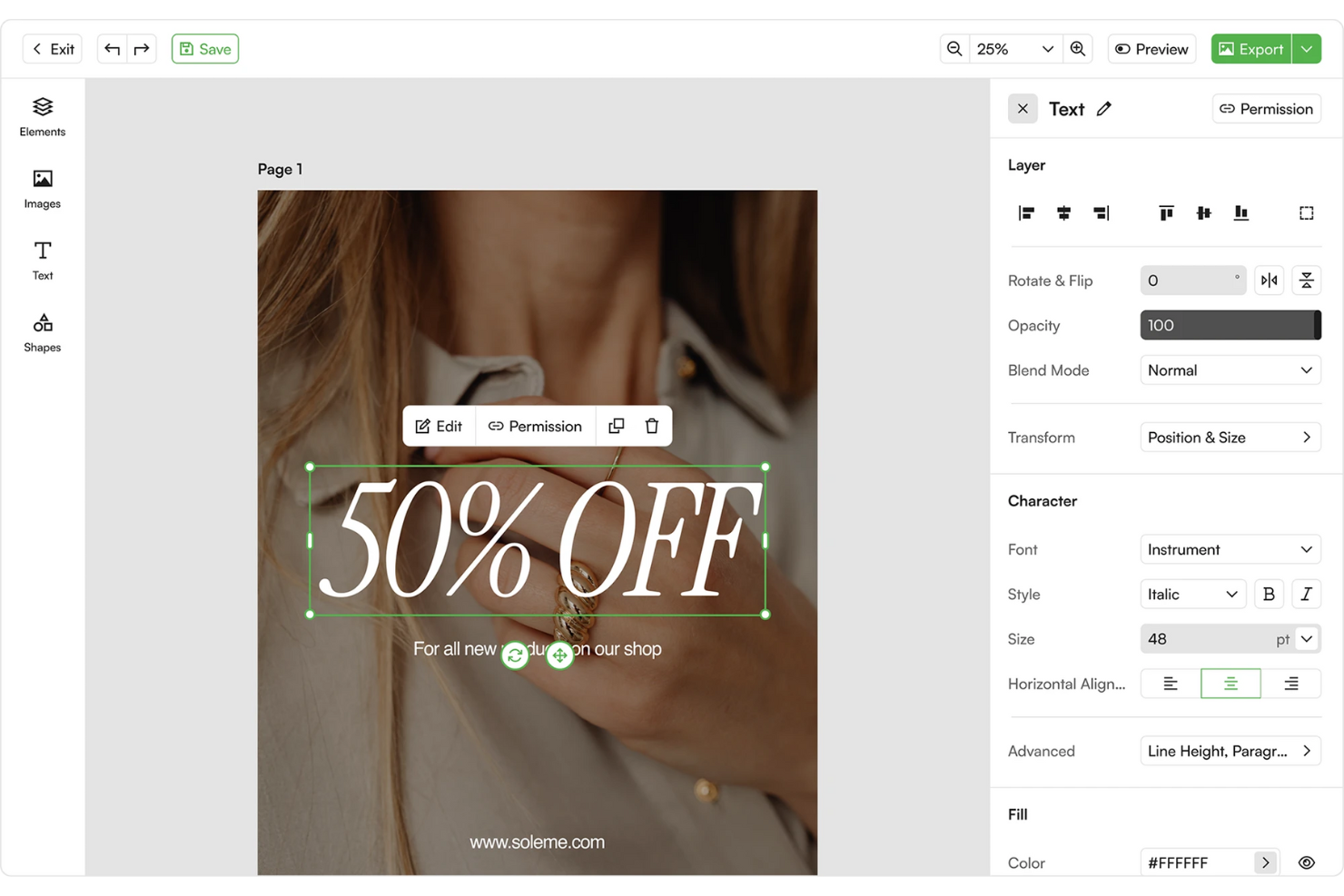
Task: Align layer to the bottom
Action: tap(1241, 213)
